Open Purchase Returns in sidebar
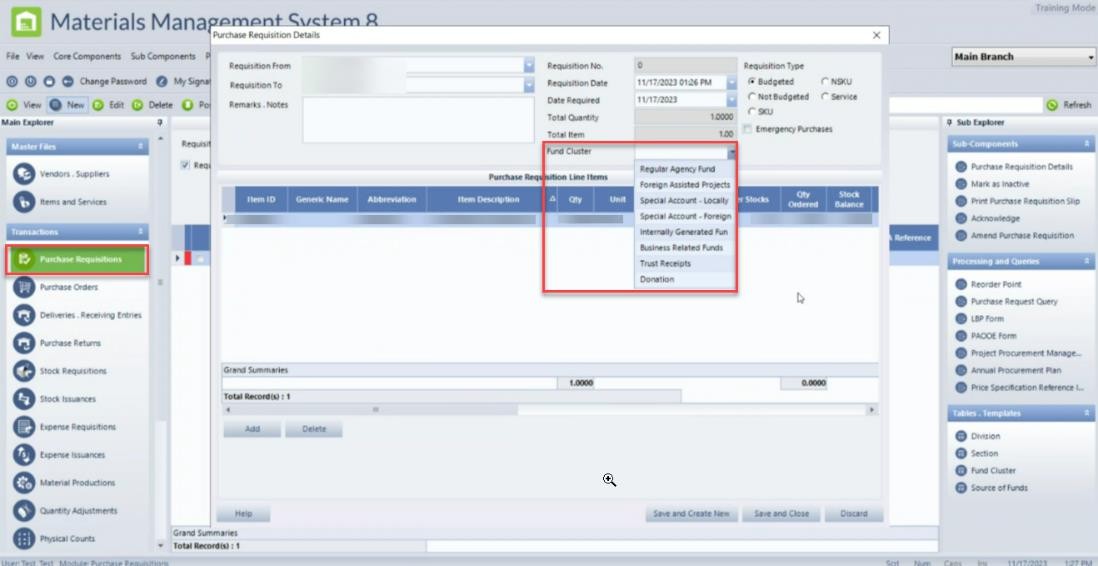Viewport: 1098px width, 566px height. (69, 343)
